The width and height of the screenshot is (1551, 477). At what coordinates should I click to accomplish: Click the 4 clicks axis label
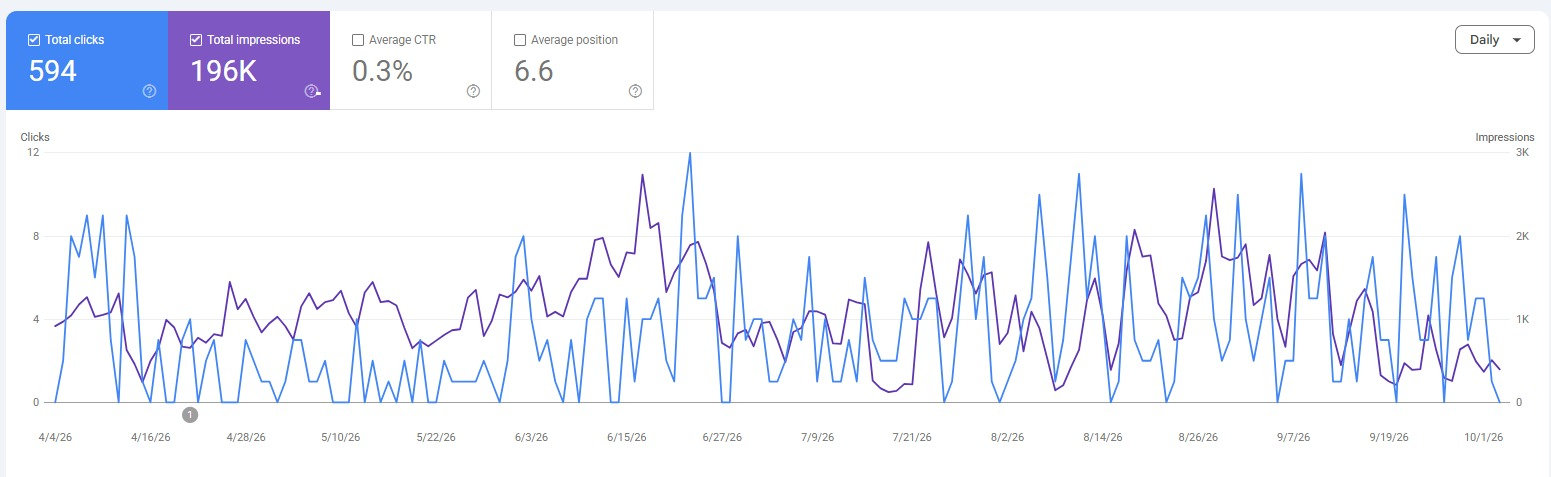tap(36, 319)
